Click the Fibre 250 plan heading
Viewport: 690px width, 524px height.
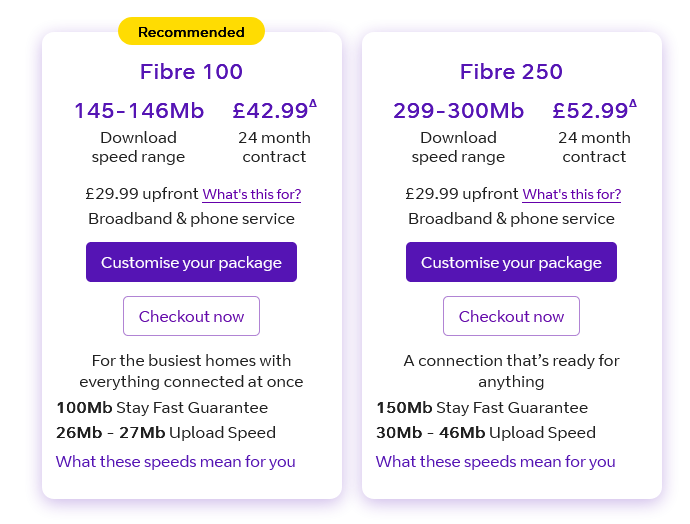click(511, 72)
